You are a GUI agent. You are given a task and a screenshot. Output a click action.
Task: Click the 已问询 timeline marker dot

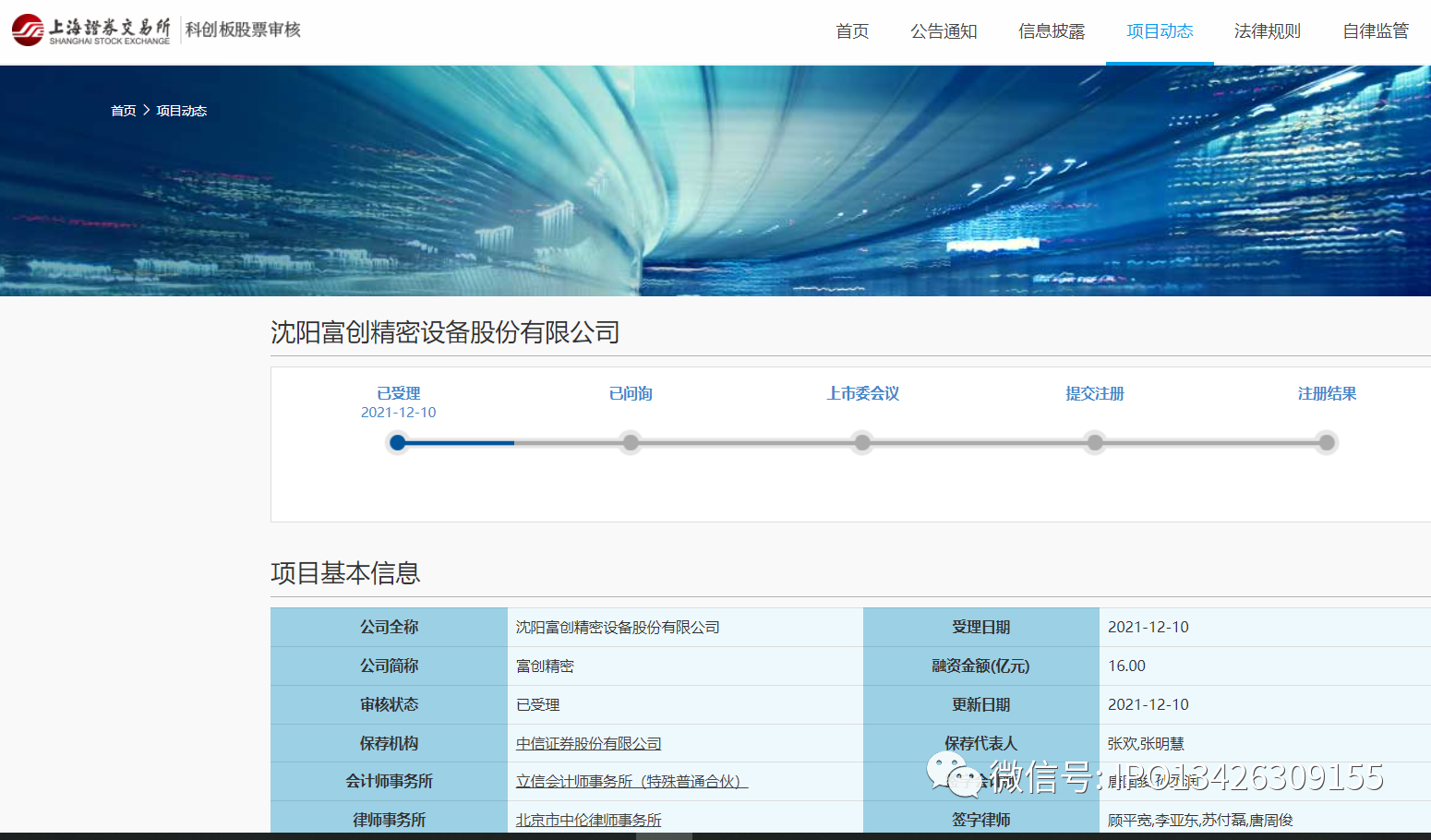(631, 443)
